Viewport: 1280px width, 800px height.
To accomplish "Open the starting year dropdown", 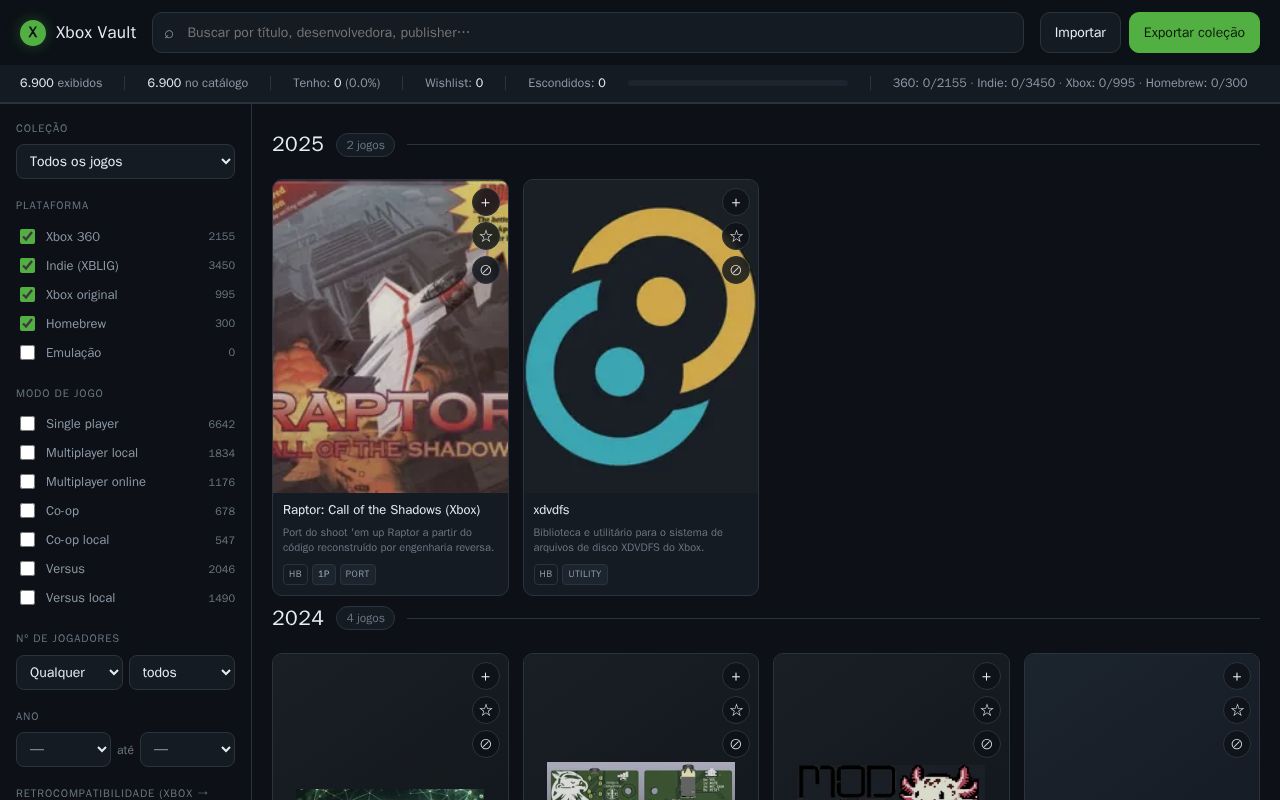I will [x=63, y=749].
